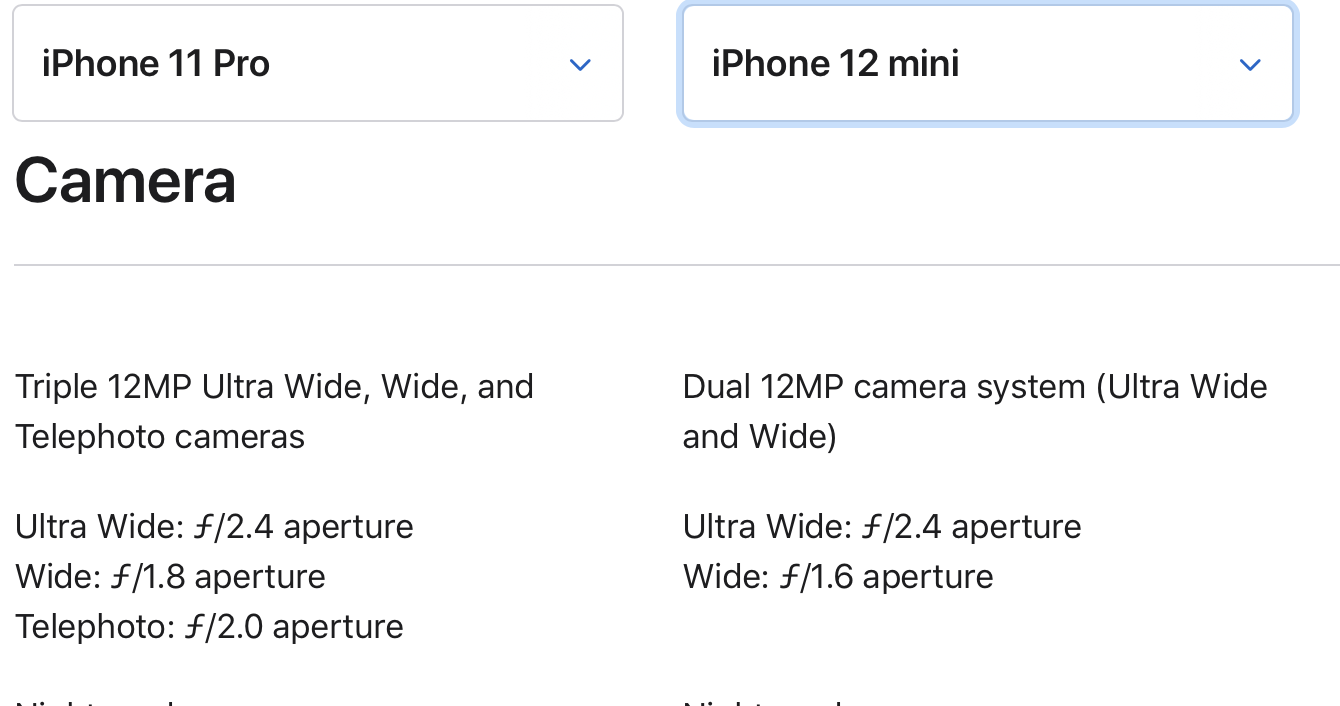The height and width of the screenshot is (706, 1340).
Task: Click the Wide ƒ/1.8 aperture spec
Action: (x=170, y=577)
